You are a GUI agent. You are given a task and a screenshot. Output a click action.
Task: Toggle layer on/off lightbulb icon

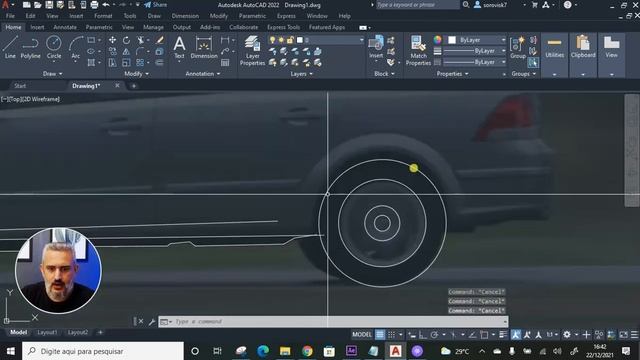[272, 40]
